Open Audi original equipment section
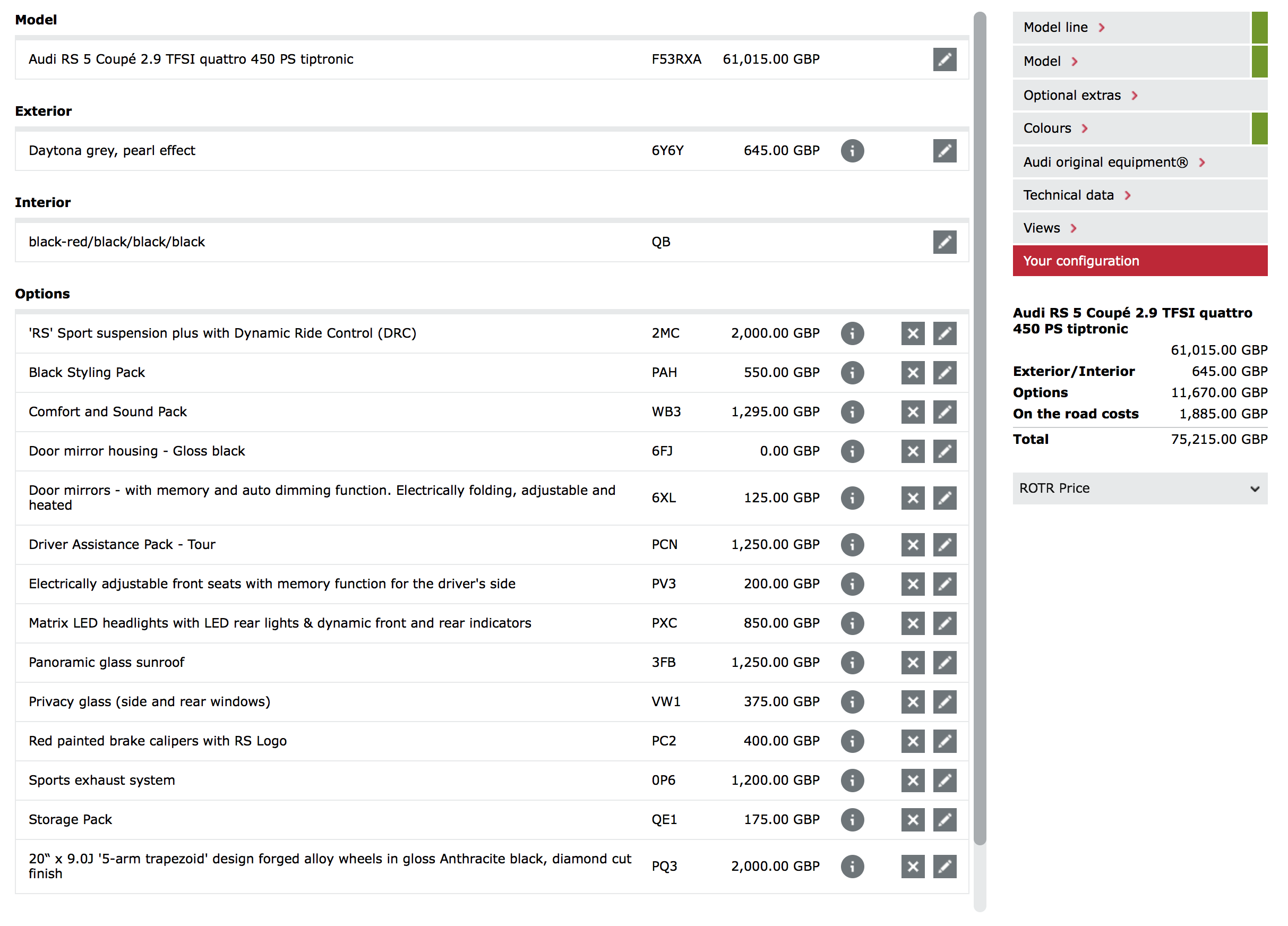This screenshot has height=926, width=1288. coord(1139,162)
